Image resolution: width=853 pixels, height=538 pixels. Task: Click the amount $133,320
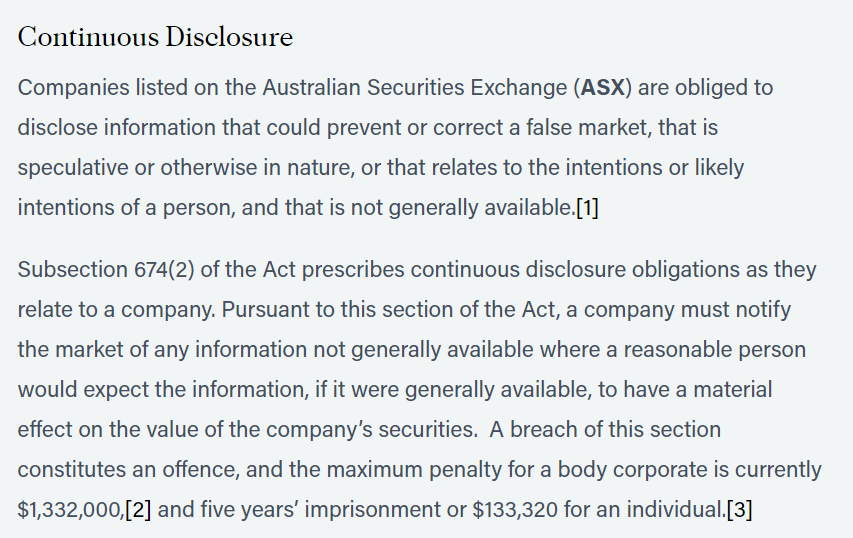tap(515, 510)
